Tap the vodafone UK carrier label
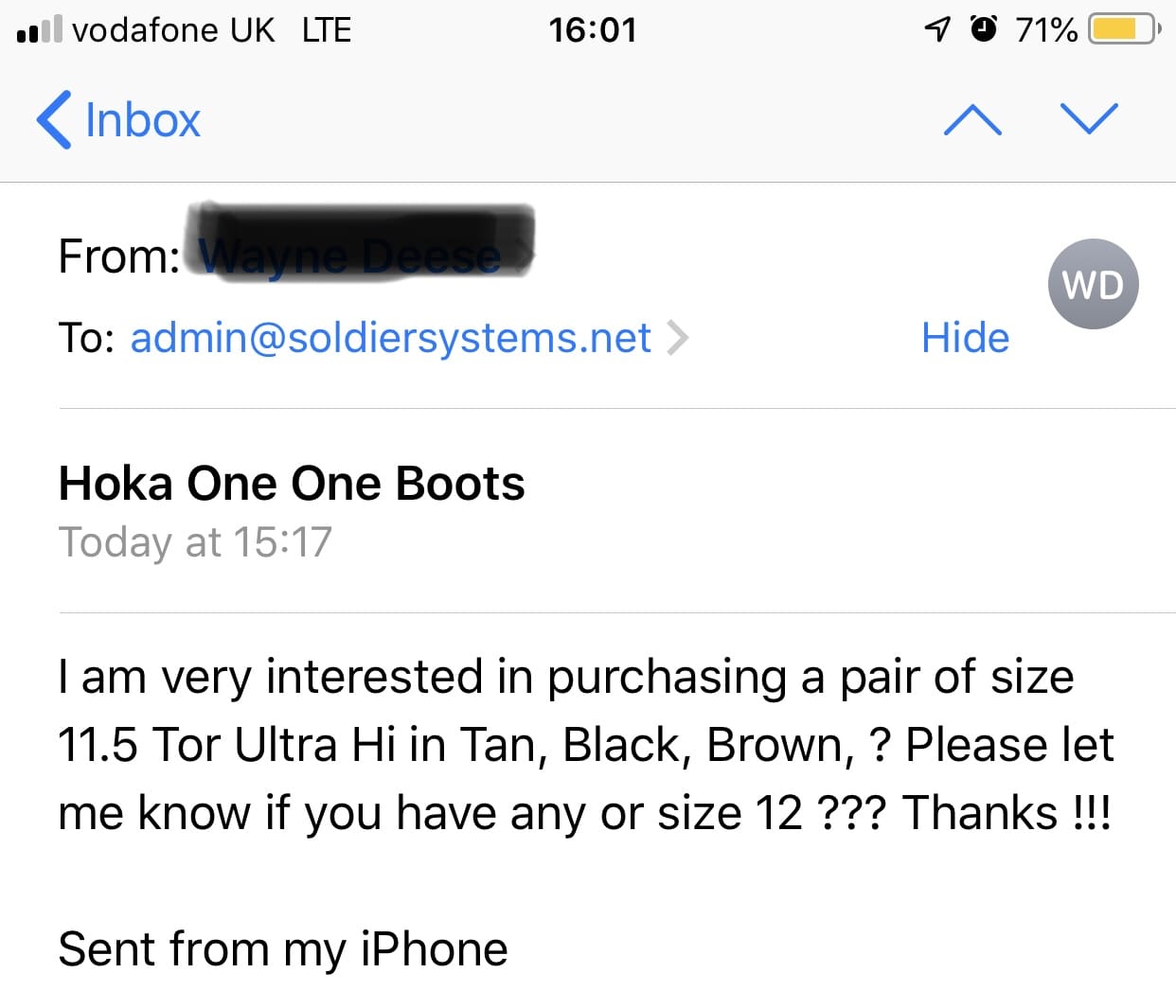This screenshot has width=1176, height=1008. (x=173, y=30)
